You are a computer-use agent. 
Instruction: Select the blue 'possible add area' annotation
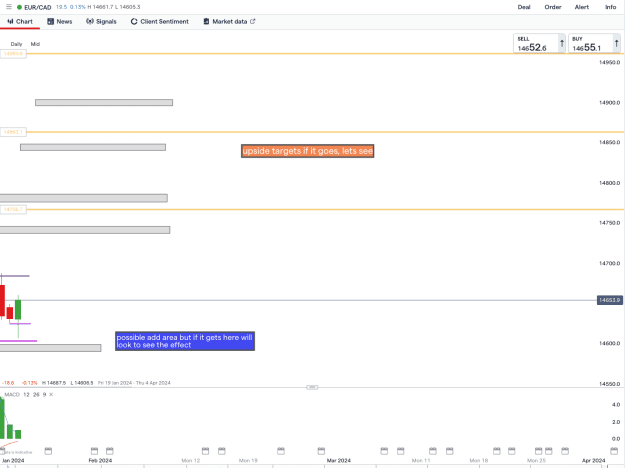[185, 341]
